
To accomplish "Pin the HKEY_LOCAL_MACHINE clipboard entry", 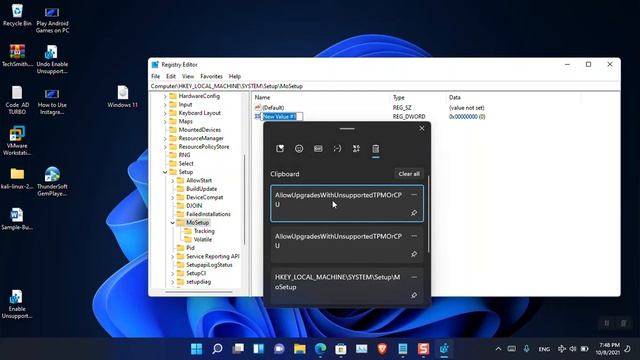I will [x=414, y=295].
